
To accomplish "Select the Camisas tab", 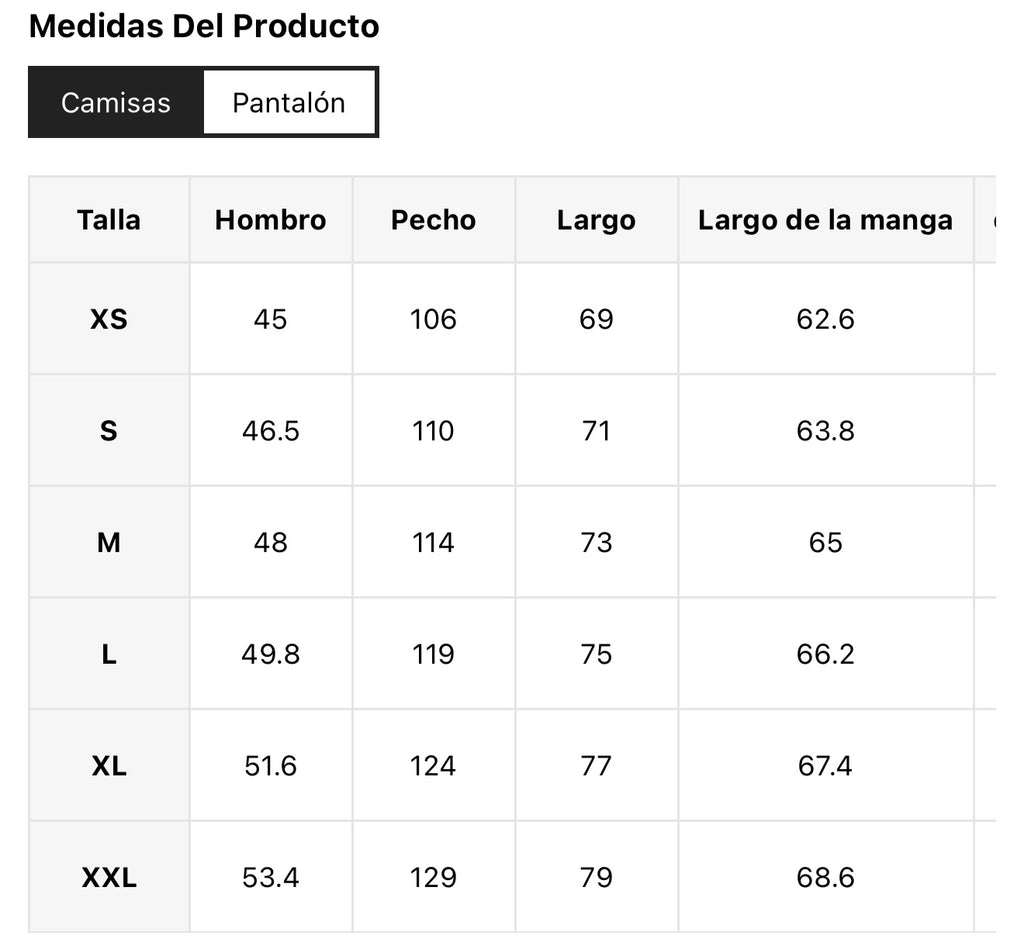I will 116,102.
